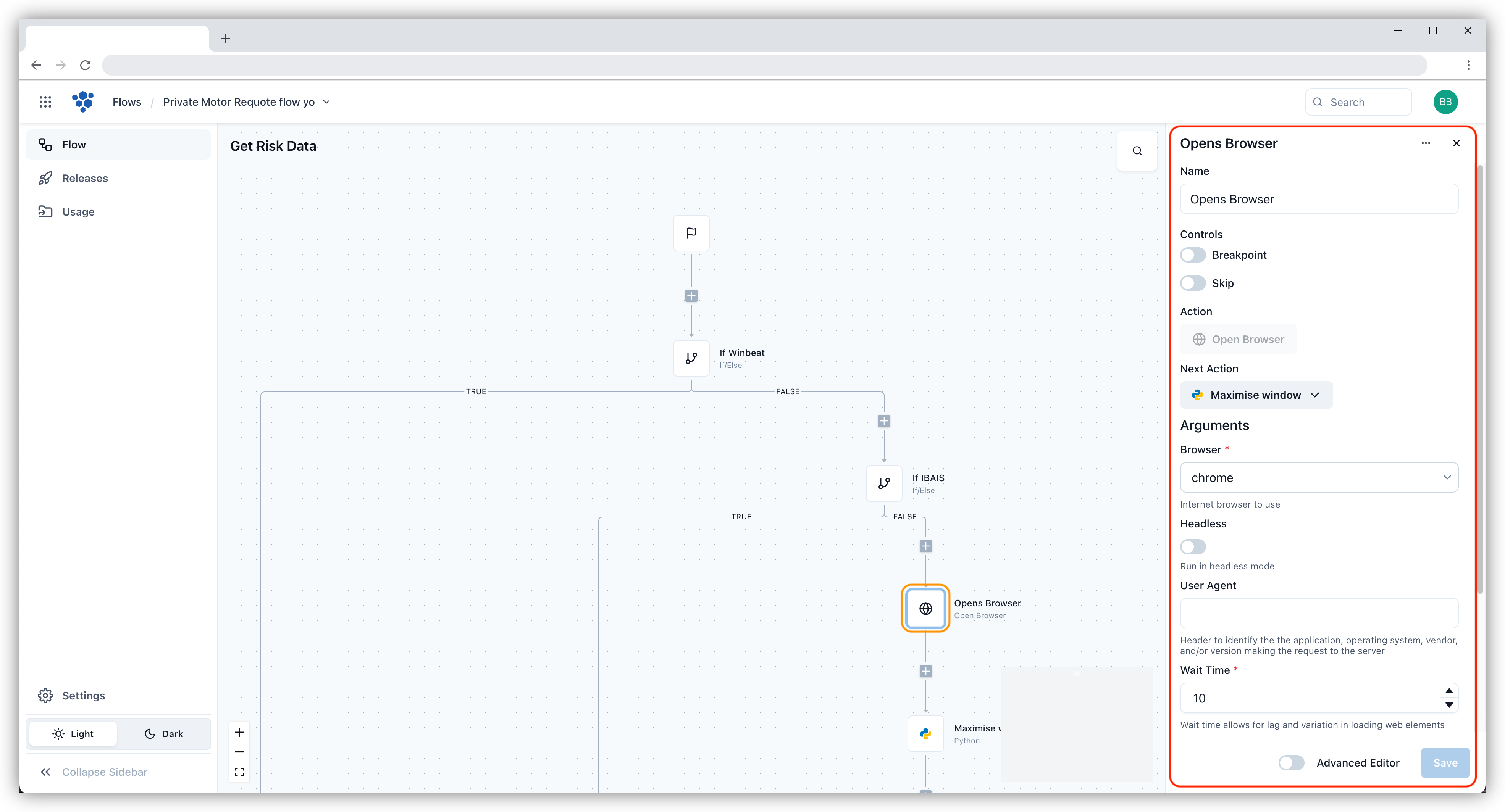Click the apps grid launcher icon
The image size is (1505, 812).
[x=45, y=102]
